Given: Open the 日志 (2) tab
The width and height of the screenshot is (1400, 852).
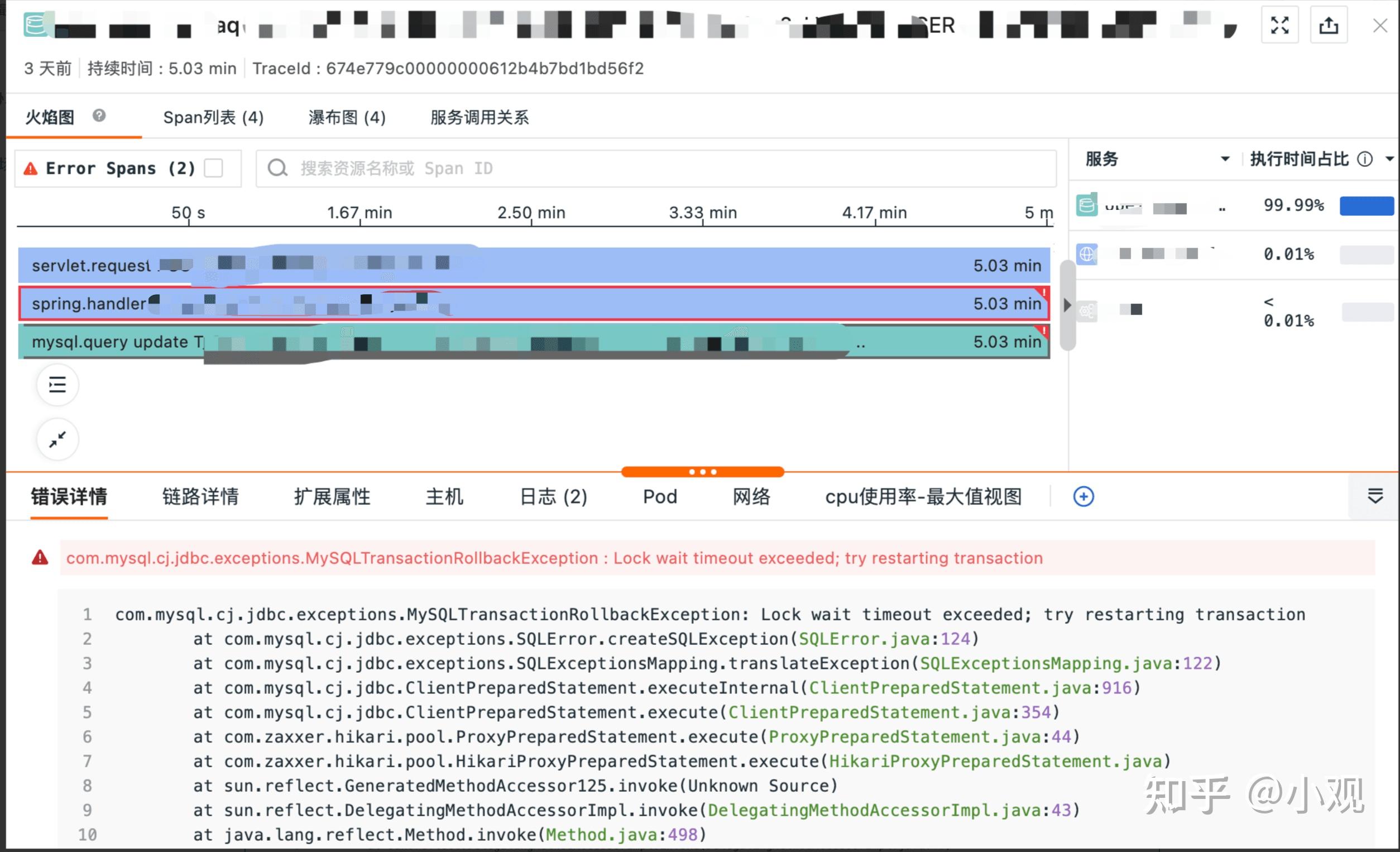Looking at the screenshot, I should pyautogui.click(x=552, y=496).
